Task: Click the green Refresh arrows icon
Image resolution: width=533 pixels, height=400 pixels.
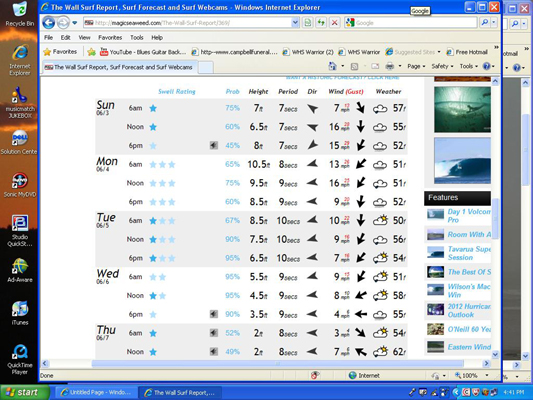Action: [x=321, y=23]
